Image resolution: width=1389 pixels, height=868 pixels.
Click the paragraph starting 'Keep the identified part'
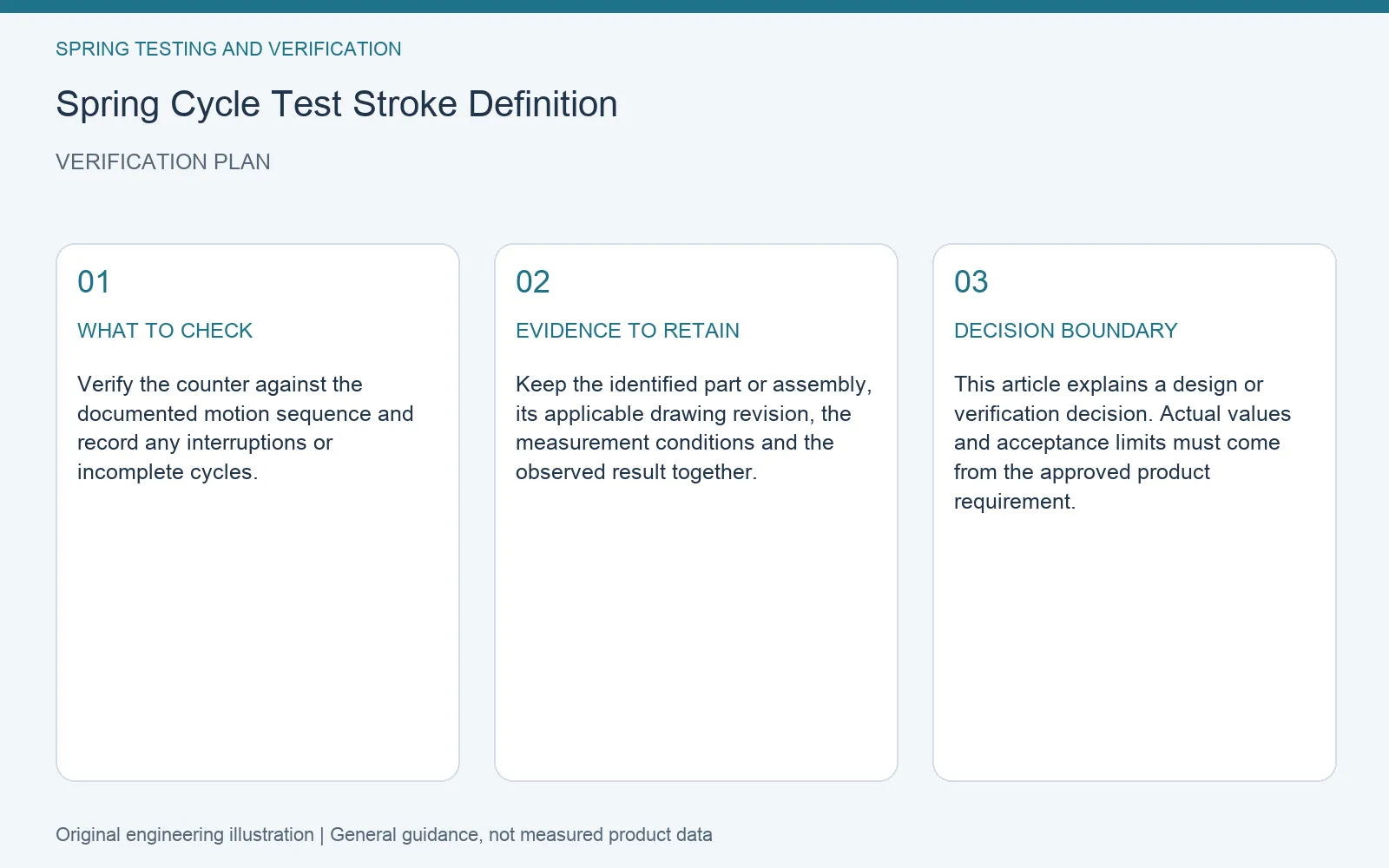pyautogui.click(x=694, y=428)
